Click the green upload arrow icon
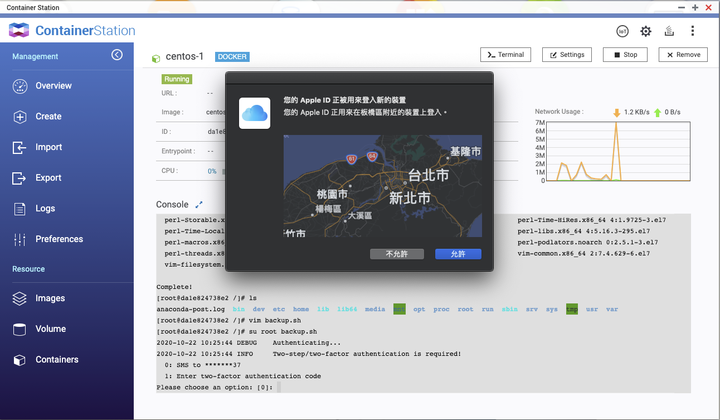The image size is (720, 420). pos(657,112)
